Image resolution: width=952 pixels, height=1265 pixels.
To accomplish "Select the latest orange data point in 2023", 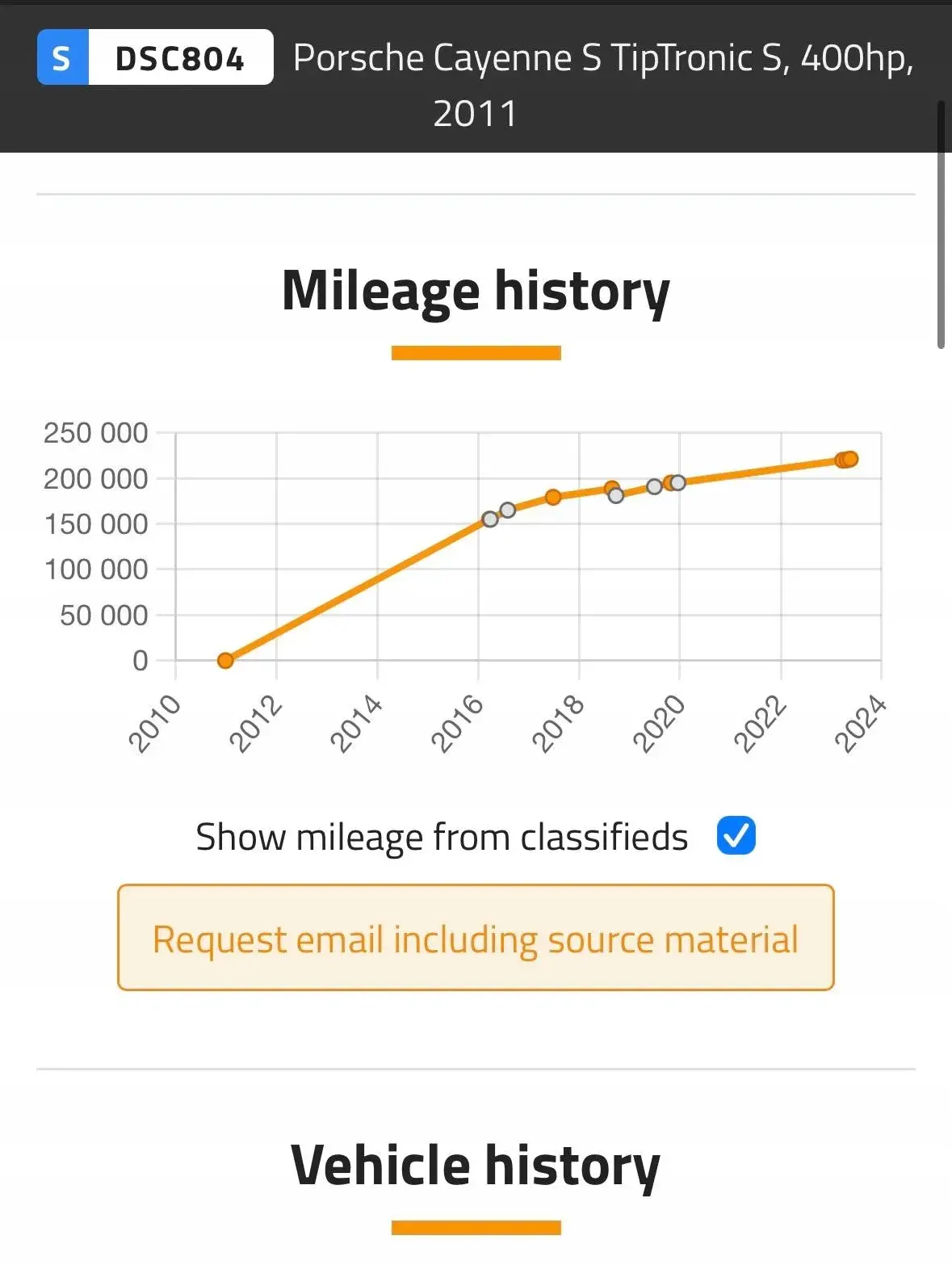I will [x=850, y=459].
